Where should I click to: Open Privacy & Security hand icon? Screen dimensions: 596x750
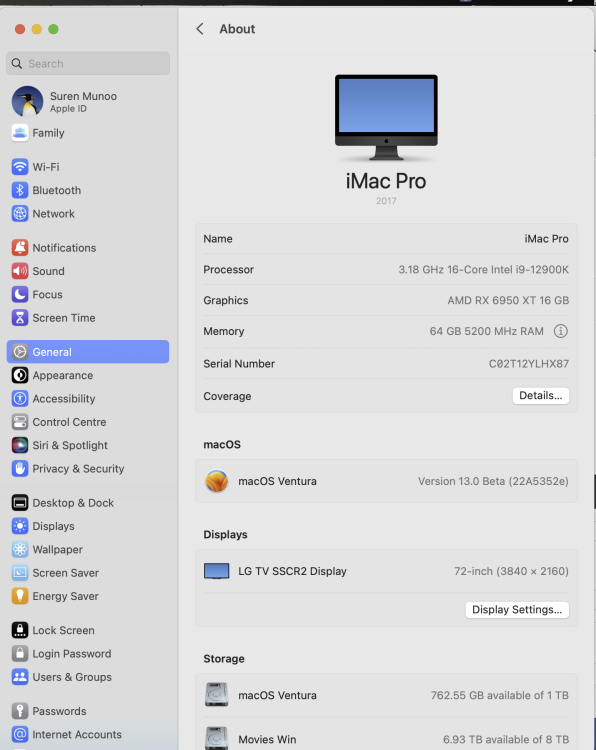(x=20, y=468)
